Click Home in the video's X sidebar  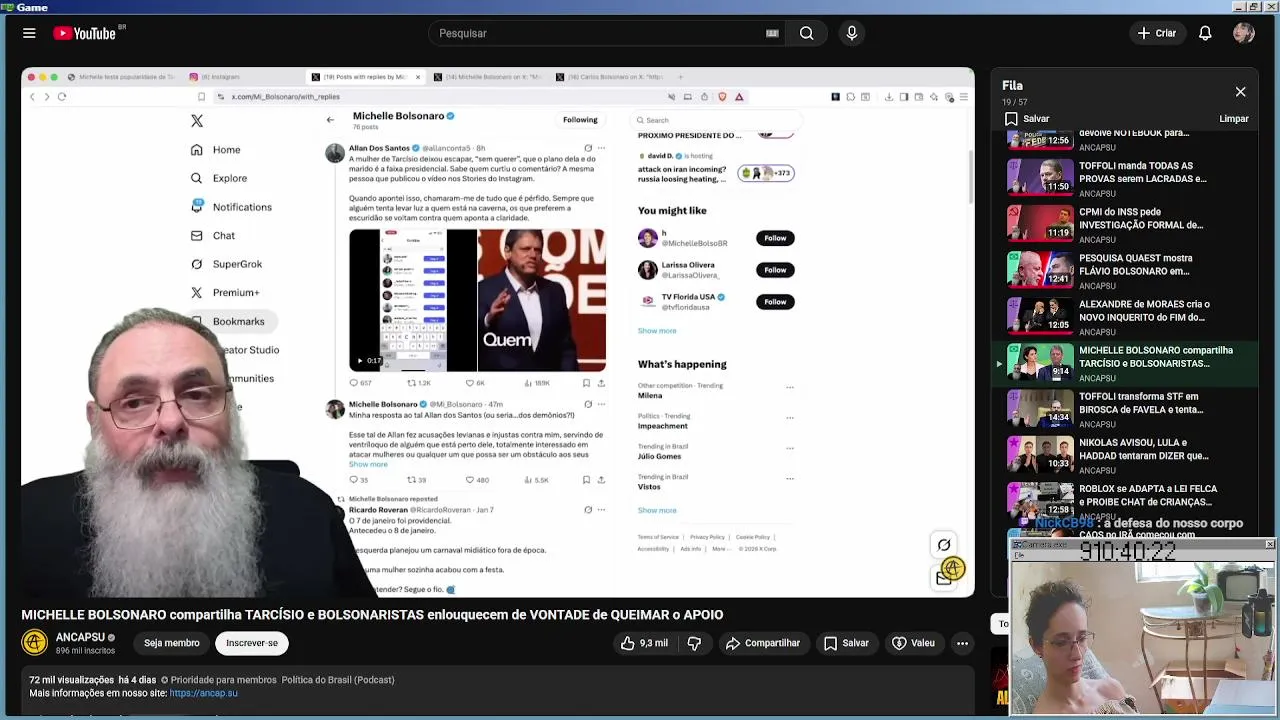[216, 150]
